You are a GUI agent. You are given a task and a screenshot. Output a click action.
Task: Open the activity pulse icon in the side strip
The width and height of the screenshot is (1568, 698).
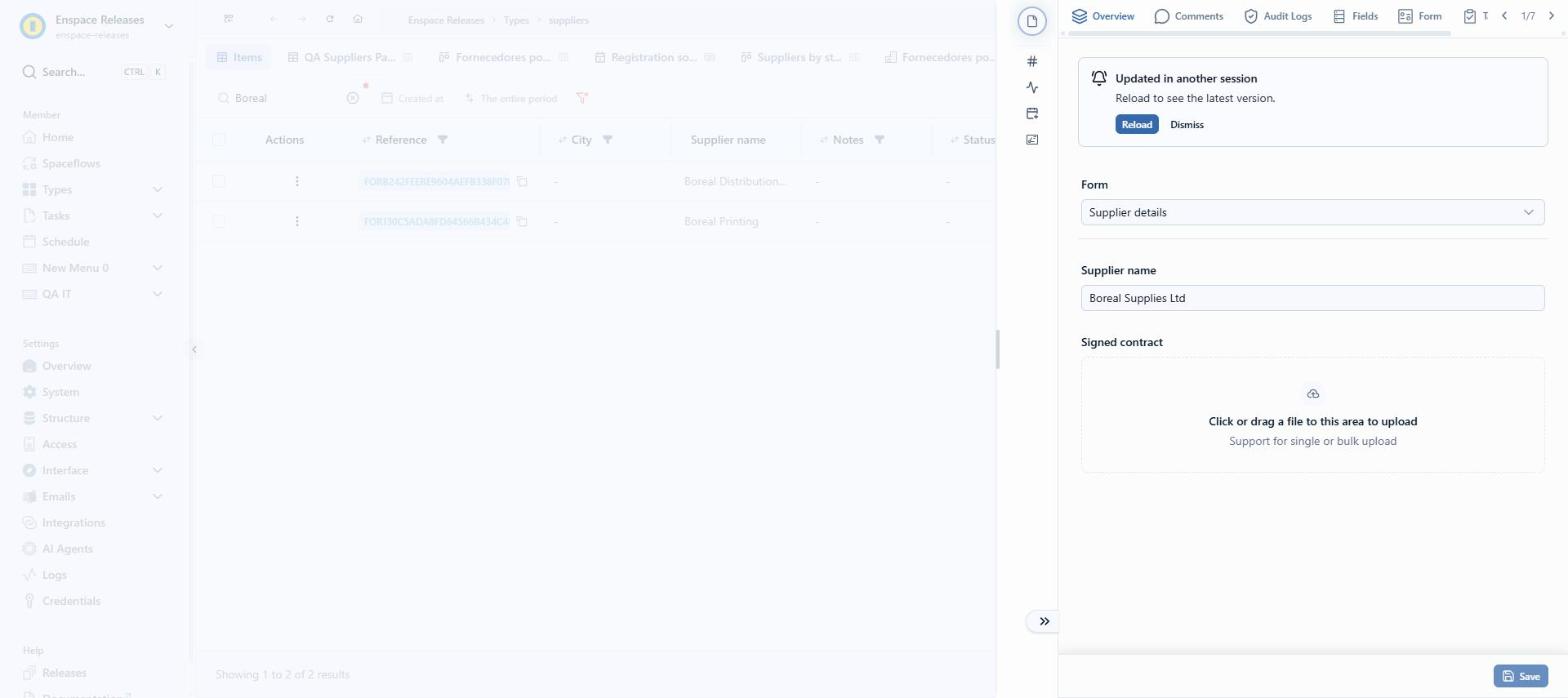point(1032,88)
